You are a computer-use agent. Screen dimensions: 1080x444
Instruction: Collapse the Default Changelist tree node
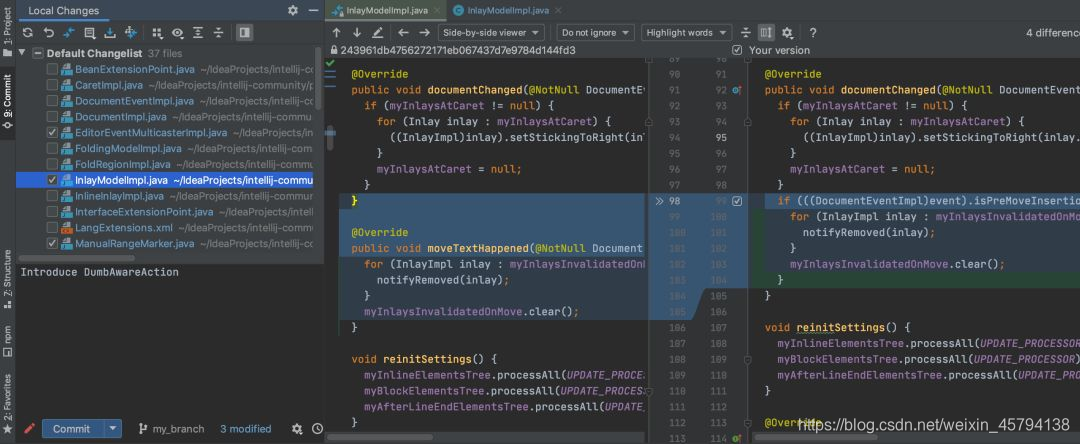(22, 53)
